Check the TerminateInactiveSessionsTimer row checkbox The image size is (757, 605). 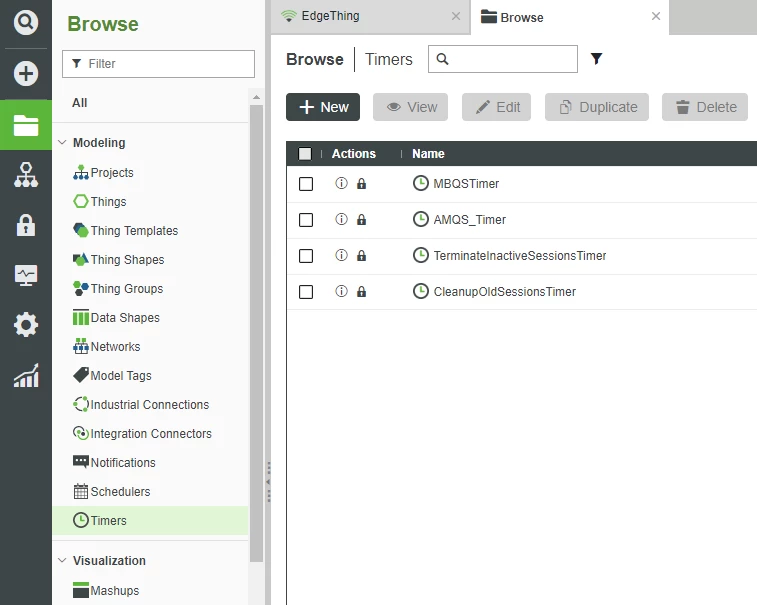306,256
